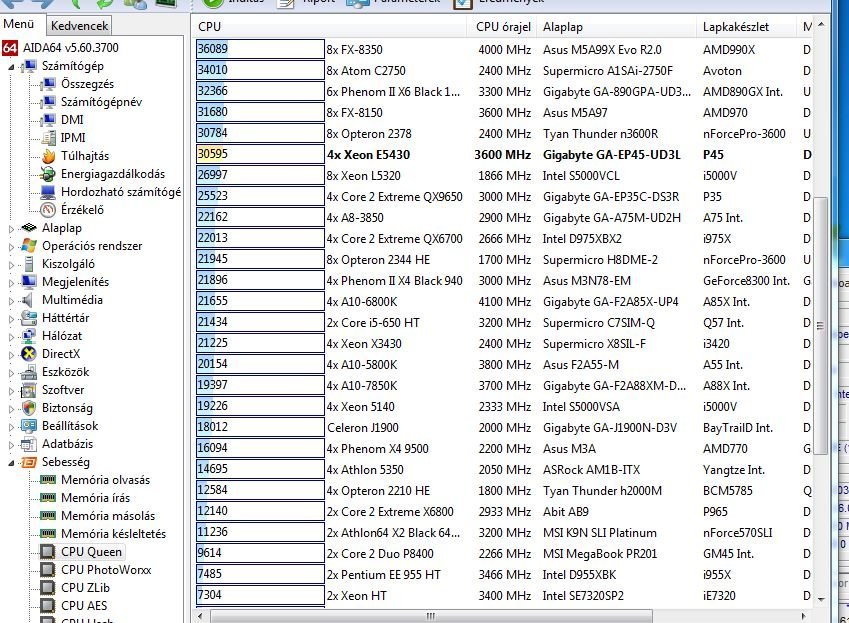This screenshot has height=623, width=849.
Task: Sort by Lapkakészlet column header
Action: (746, 27)
